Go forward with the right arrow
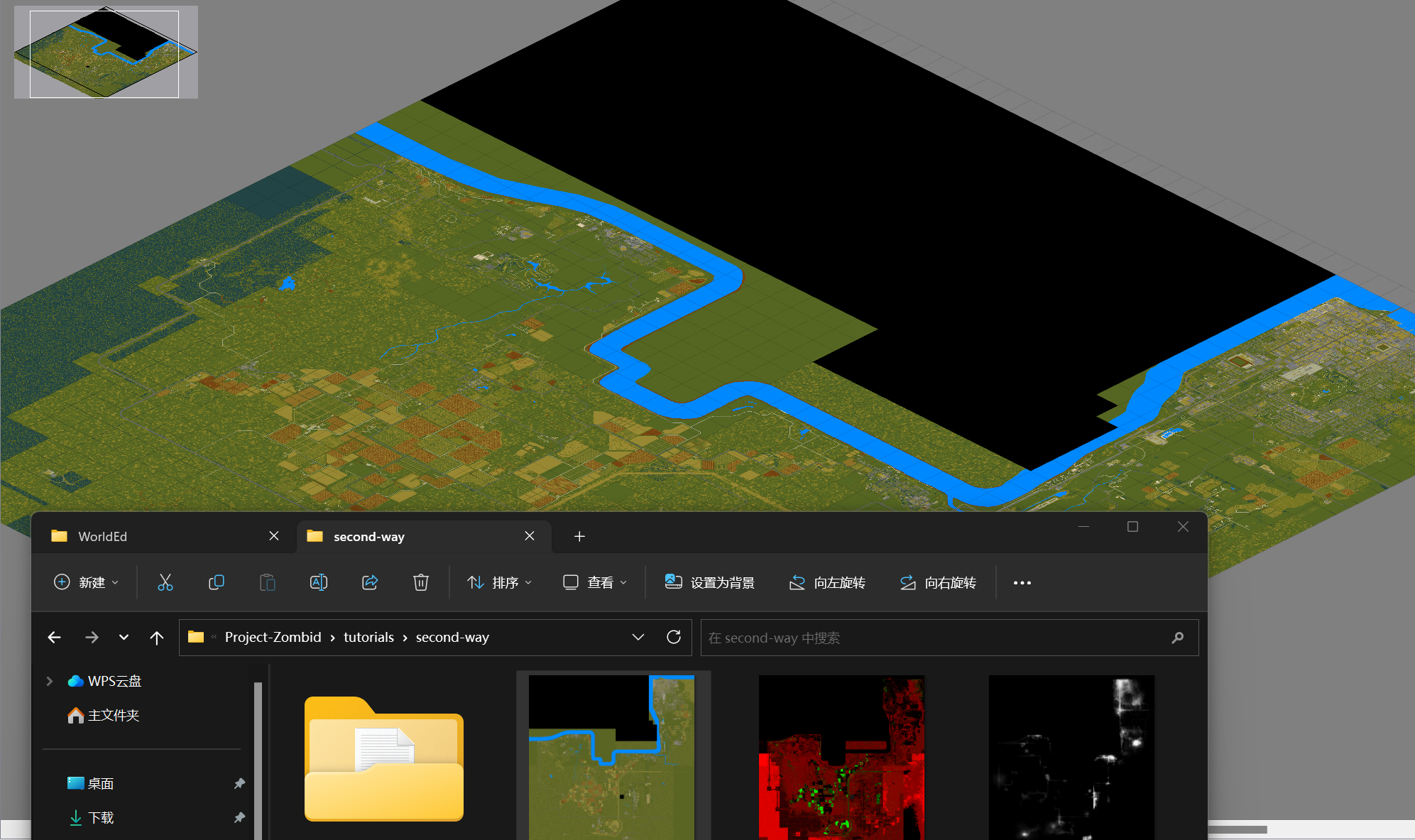The height and width of the screenshot is (840, 1415). click(92, 638)
